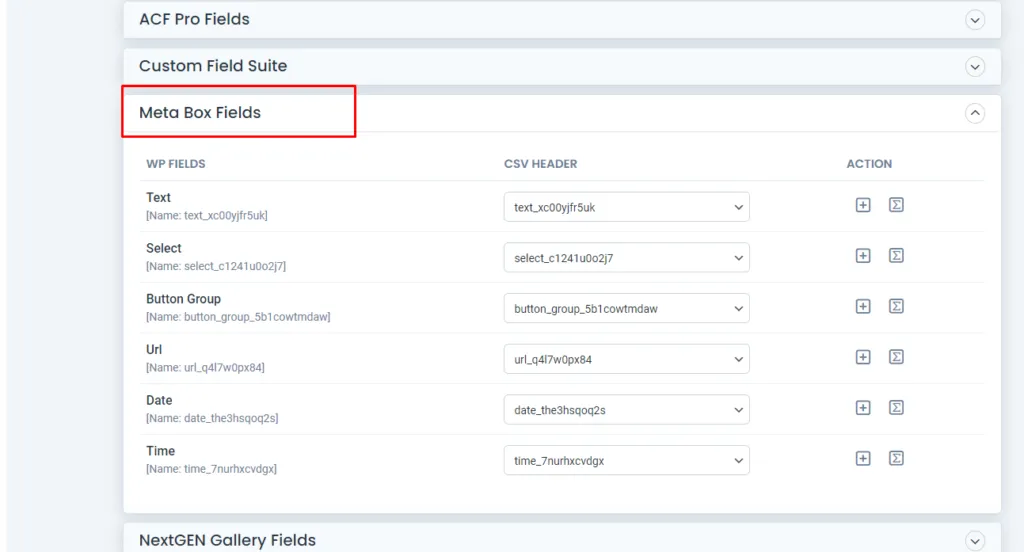1024x552 pixels.
Task: Open the time_7nurhxcvdgx CSV header dropdown
Action: (x=626, y=461)
